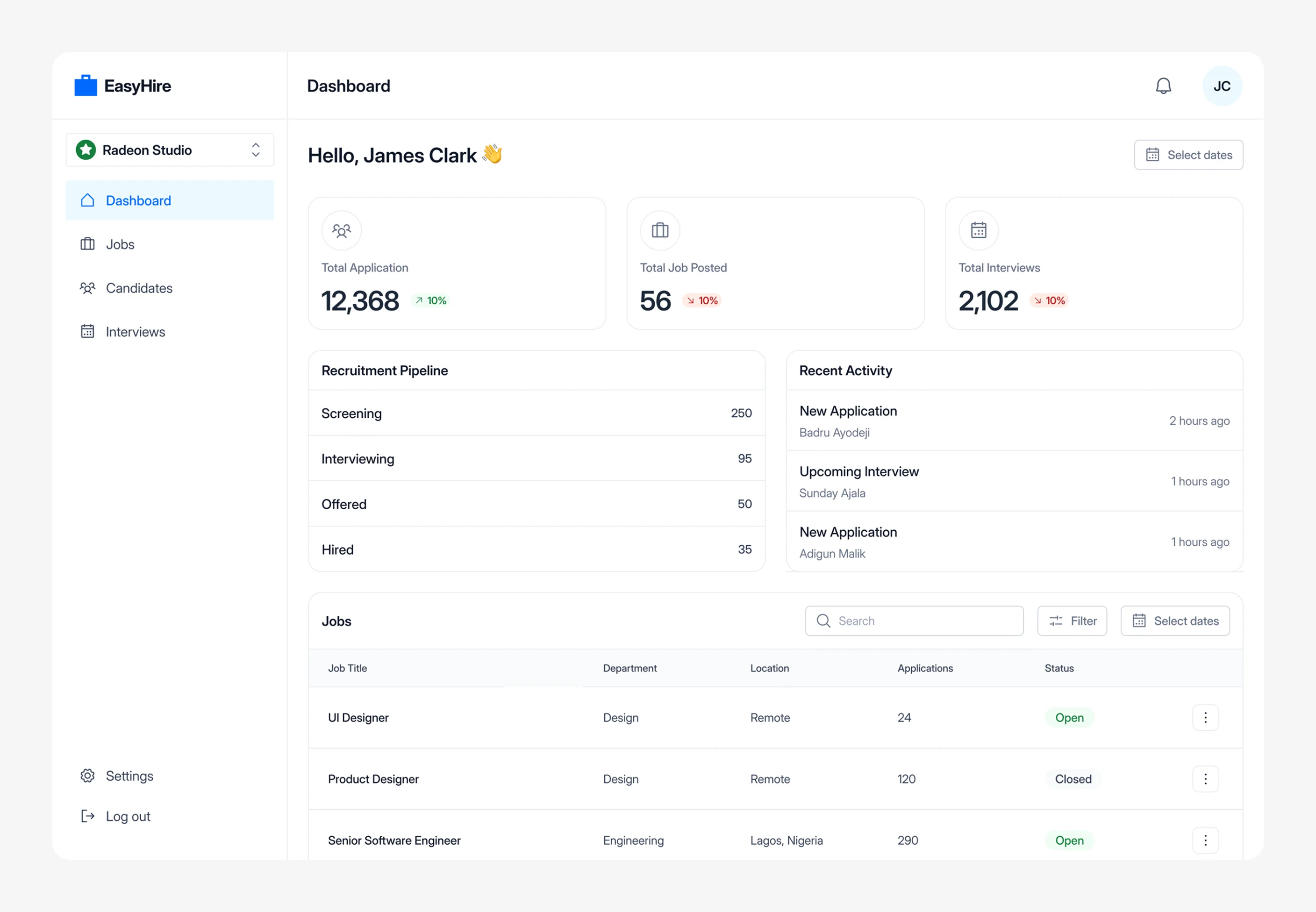
Task: Open the Badru Ayodeji New Application activity
Action: coord(1014,420)
